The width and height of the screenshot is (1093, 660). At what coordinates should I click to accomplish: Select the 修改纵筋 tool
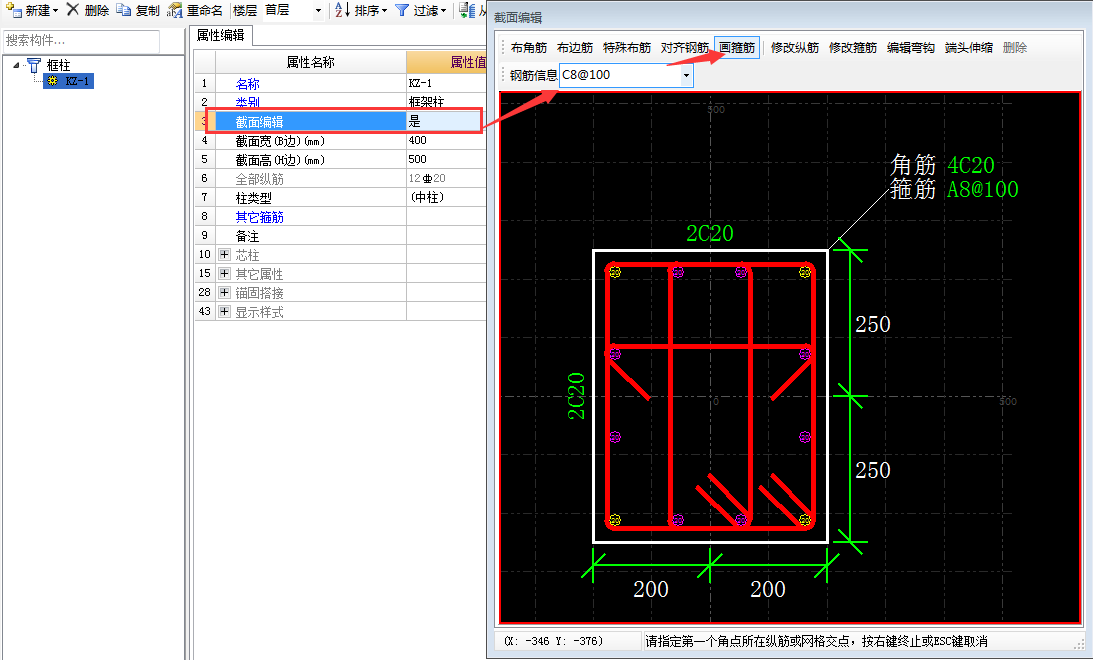point(795,47)
